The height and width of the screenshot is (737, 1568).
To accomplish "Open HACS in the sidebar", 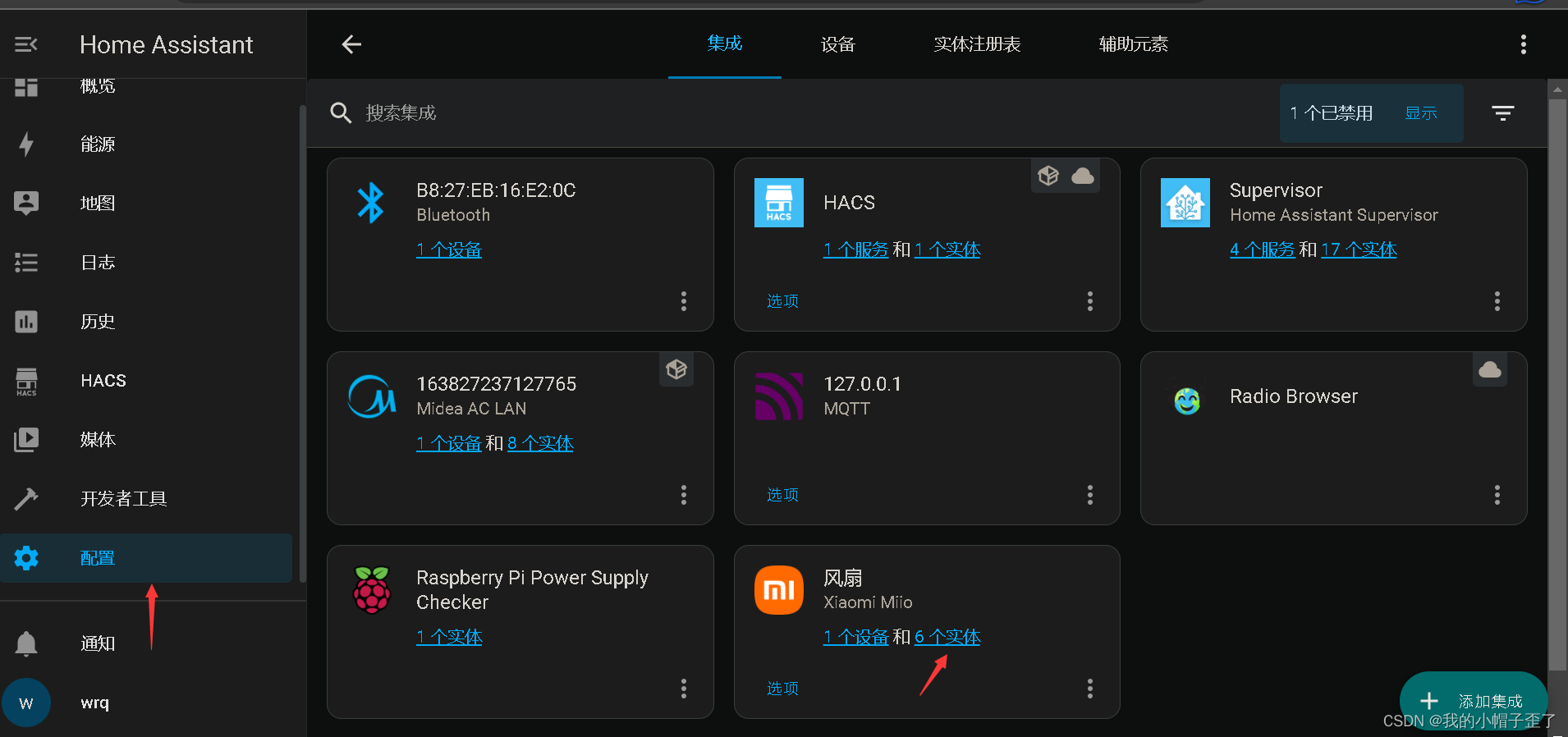I will 146,381.
